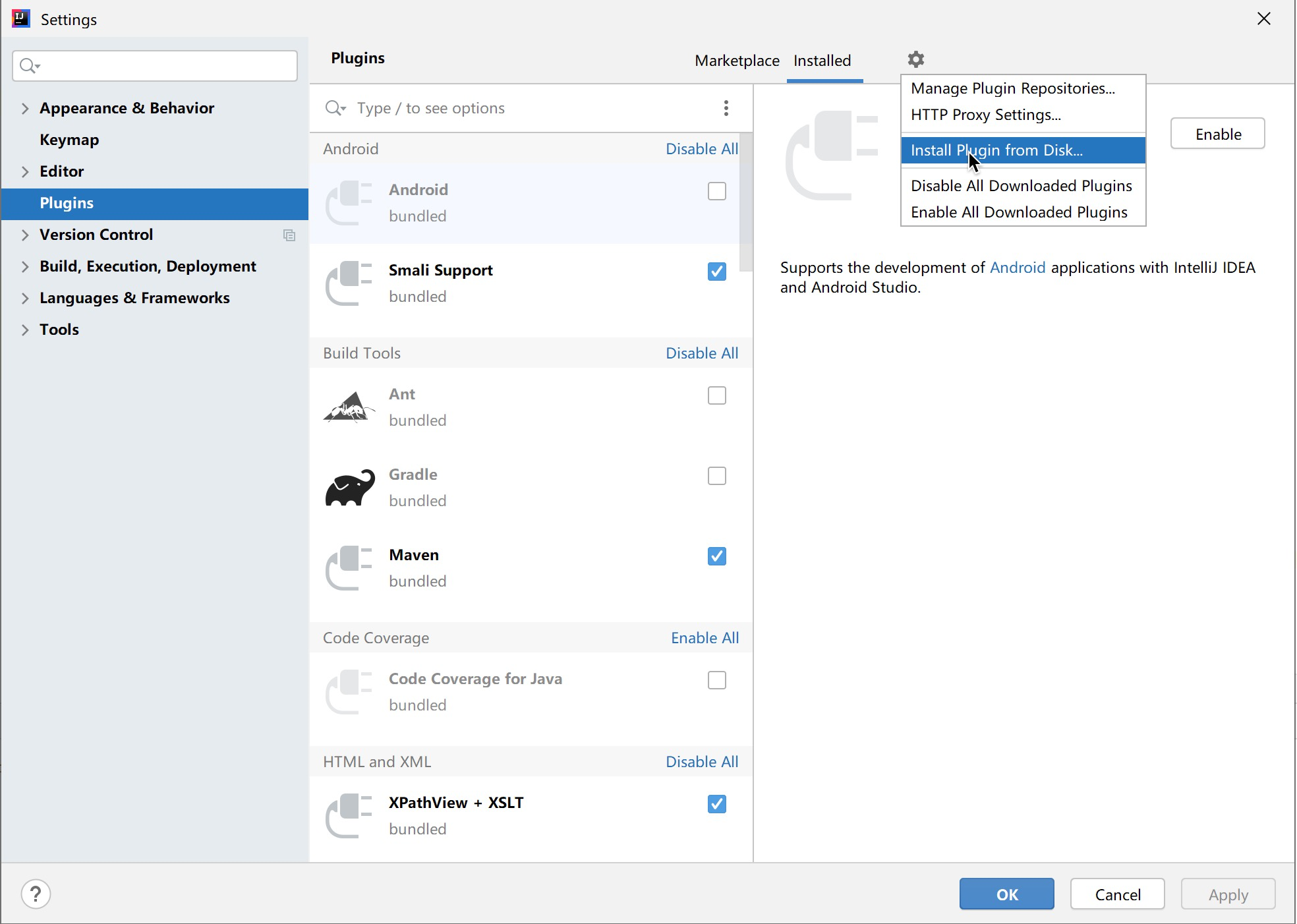Click the Maven plugin plug icon
Screen dimensions: 1297x924
pos(350,568)
